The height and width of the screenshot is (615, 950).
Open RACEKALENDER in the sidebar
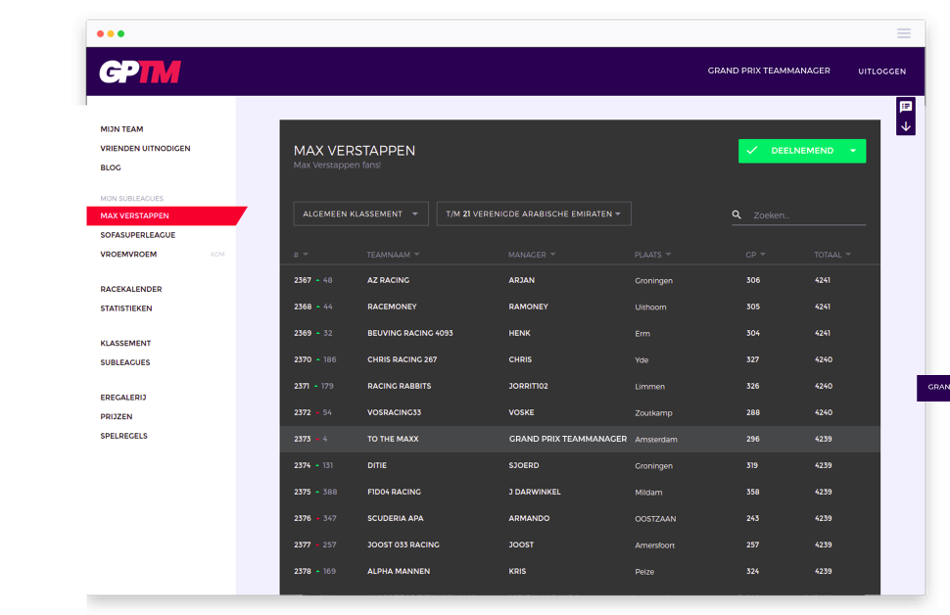(131, 289)
